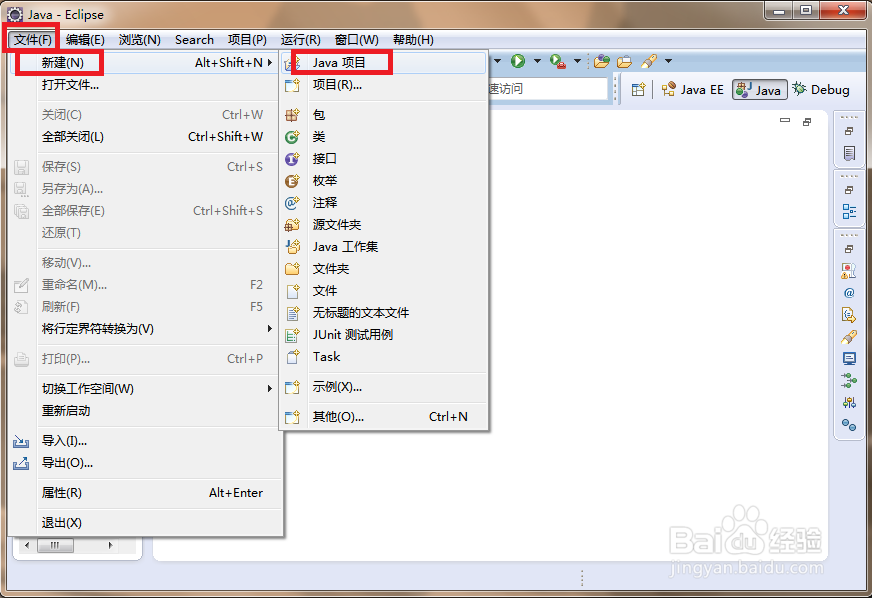Open 示例(X)... wizard

[x=383, y=387]
